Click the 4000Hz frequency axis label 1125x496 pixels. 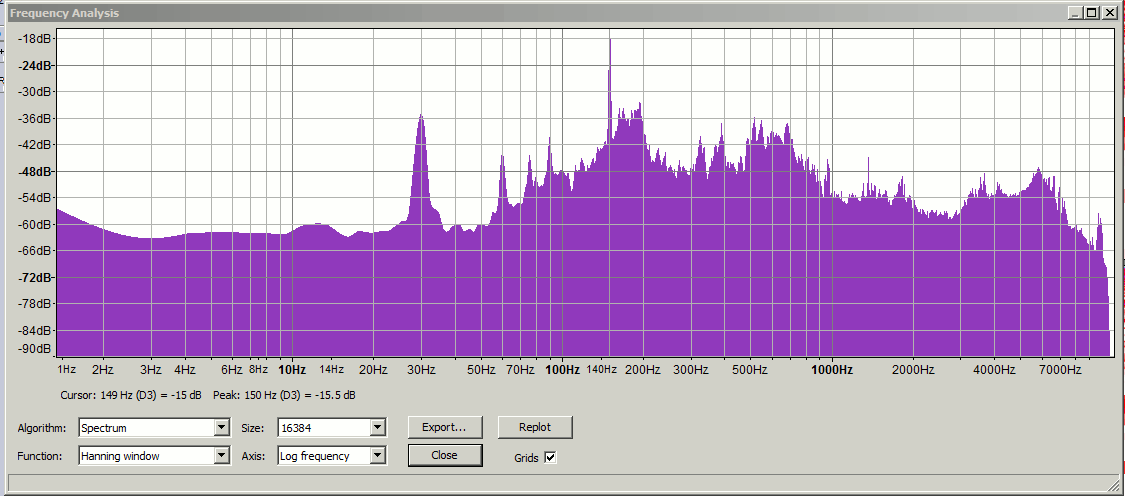point(994,370)
